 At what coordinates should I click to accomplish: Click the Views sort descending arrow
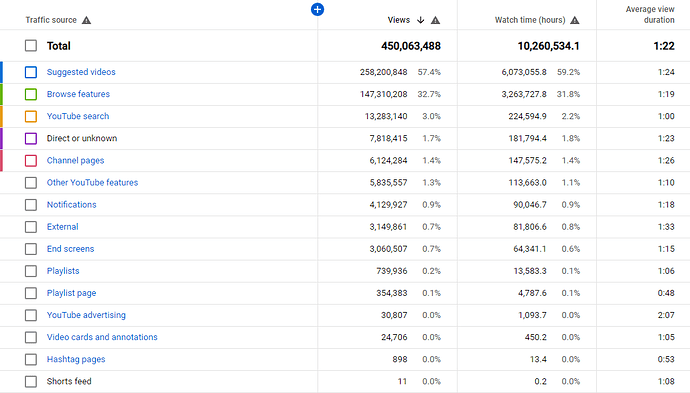click(x=421, y=20)
